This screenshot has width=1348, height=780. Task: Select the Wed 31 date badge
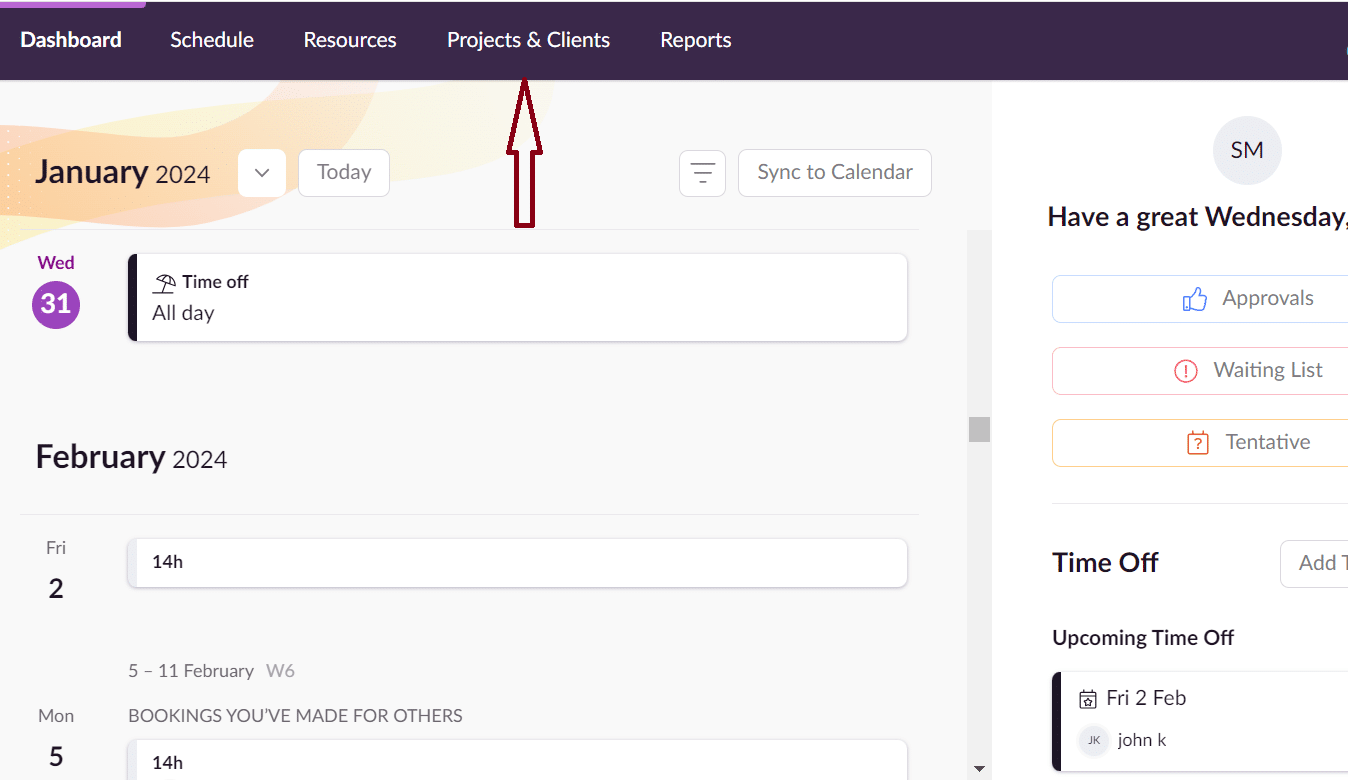point(56,304)
